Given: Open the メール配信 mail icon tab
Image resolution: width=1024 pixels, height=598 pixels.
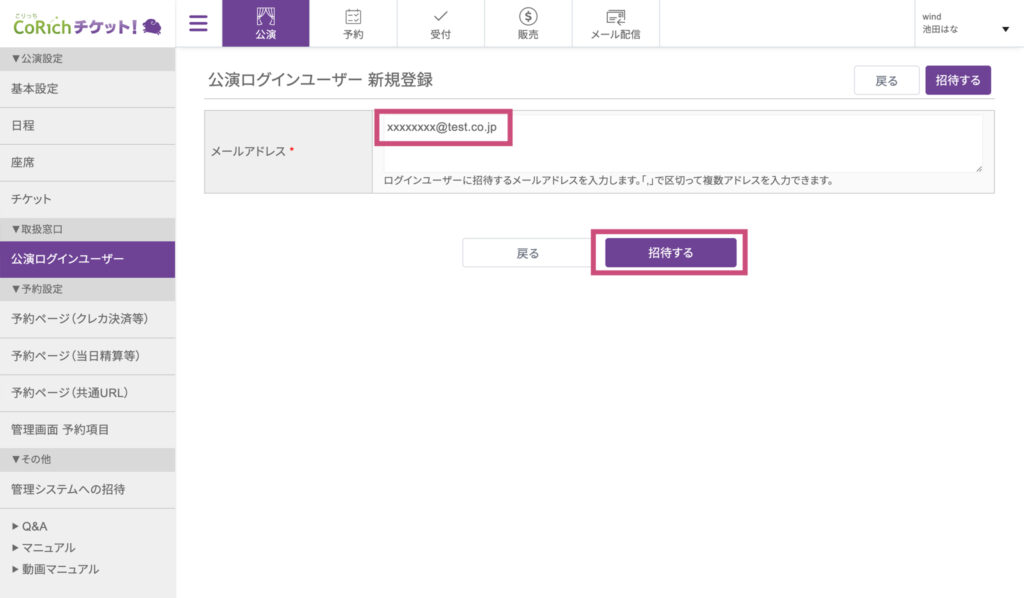Looking at the screenshot, I should [616, 23].
